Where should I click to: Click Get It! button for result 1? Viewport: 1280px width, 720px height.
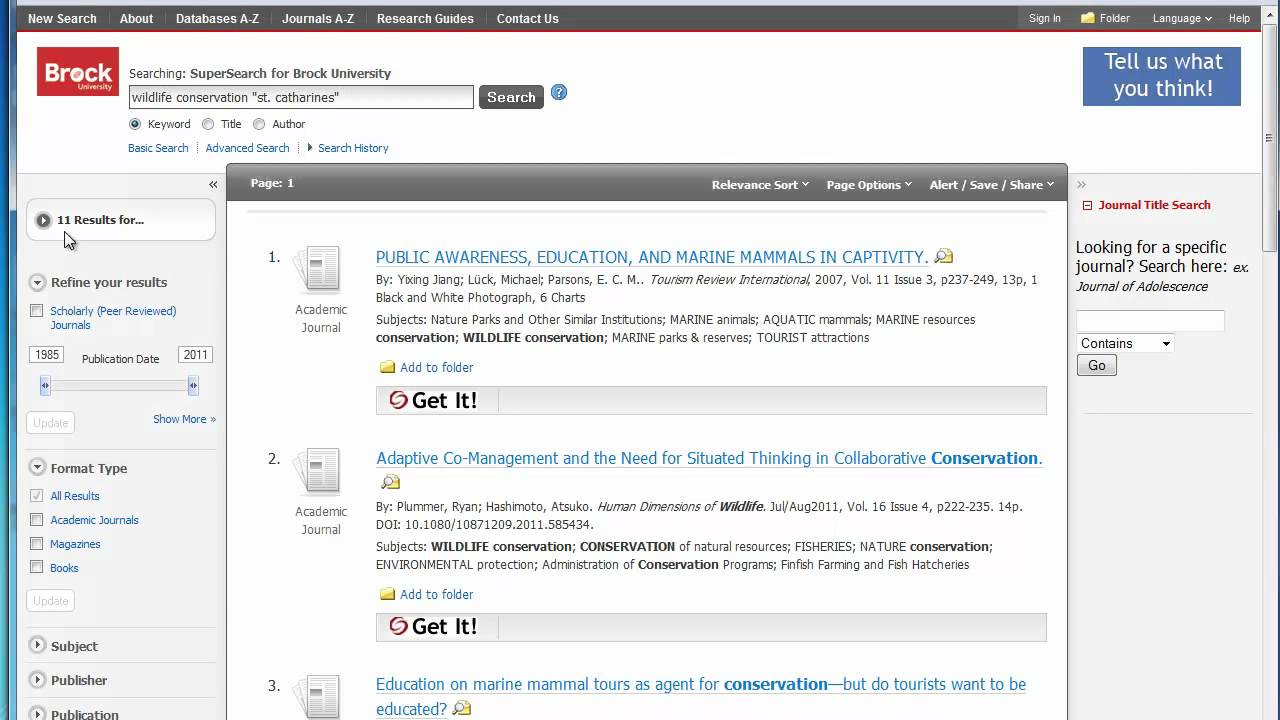[x=433, y=400]
